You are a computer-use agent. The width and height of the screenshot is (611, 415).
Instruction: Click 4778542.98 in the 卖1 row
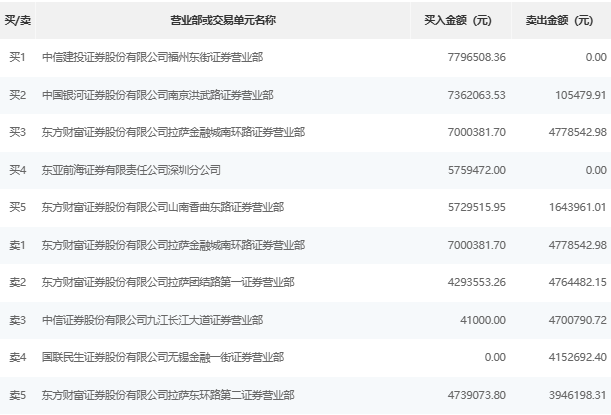pos(578,245)
